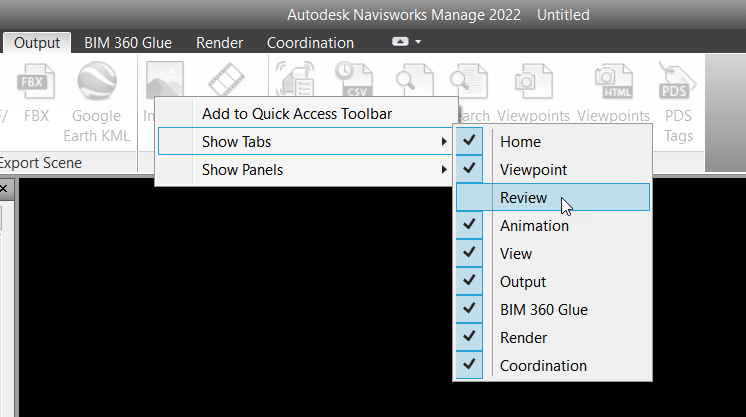Uncheck BIM 360 Glue tab visibility
Viewport: 746px width, 417px height.
(553, 309)
